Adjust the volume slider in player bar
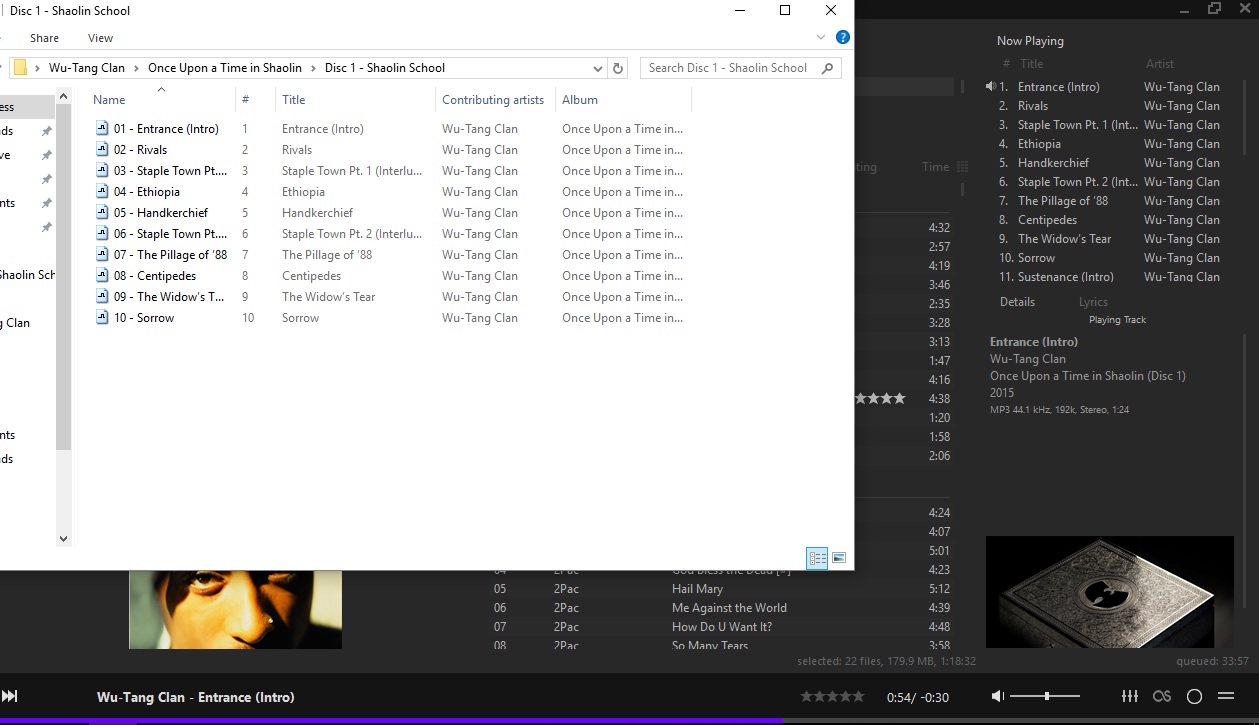This screenshot has height=725, width=1259. tap(1045, 696)
